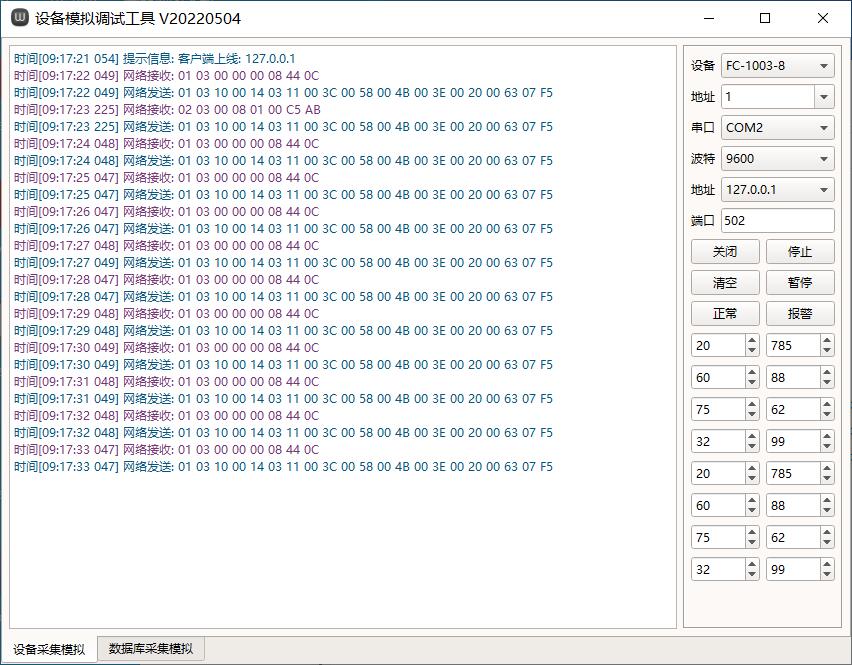Expand the 地址 combo box with value 1

pos(824,97)
